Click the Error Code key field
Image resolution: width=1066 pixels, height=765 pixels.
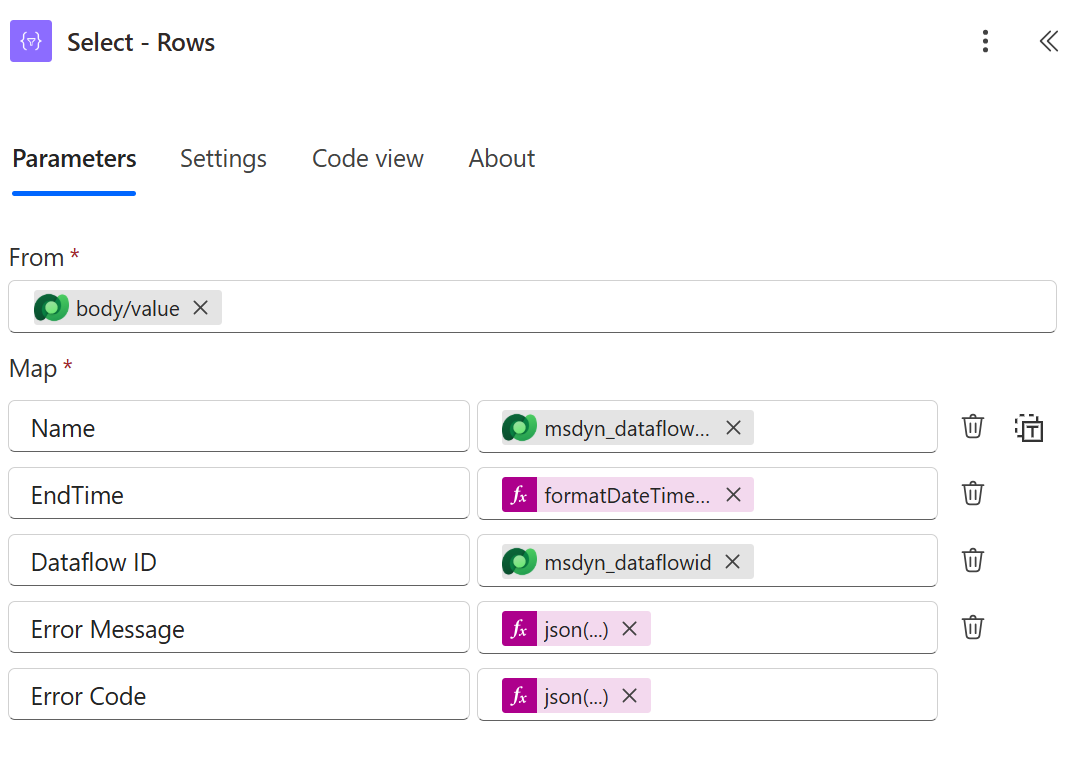click(x=239, y=694)
